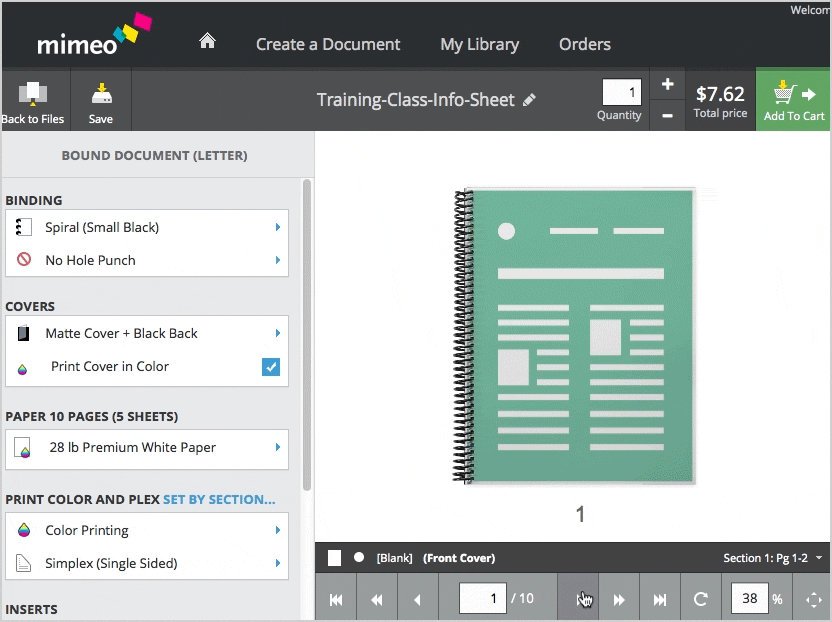Click the SET BY SECTION link

click(219, 499)
